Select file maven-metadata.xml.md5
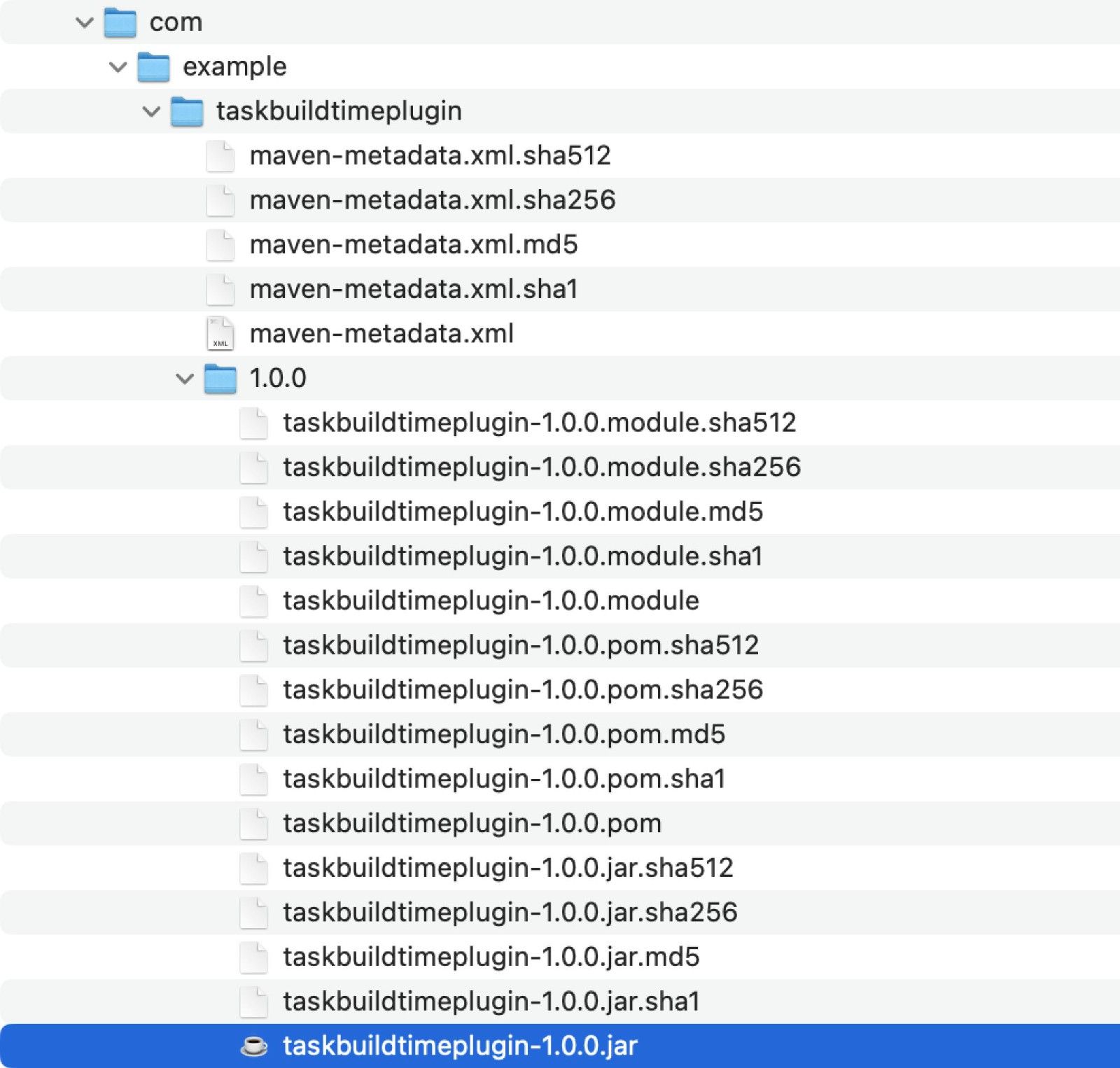The image size is (1120, 1068). click(414, 245)
